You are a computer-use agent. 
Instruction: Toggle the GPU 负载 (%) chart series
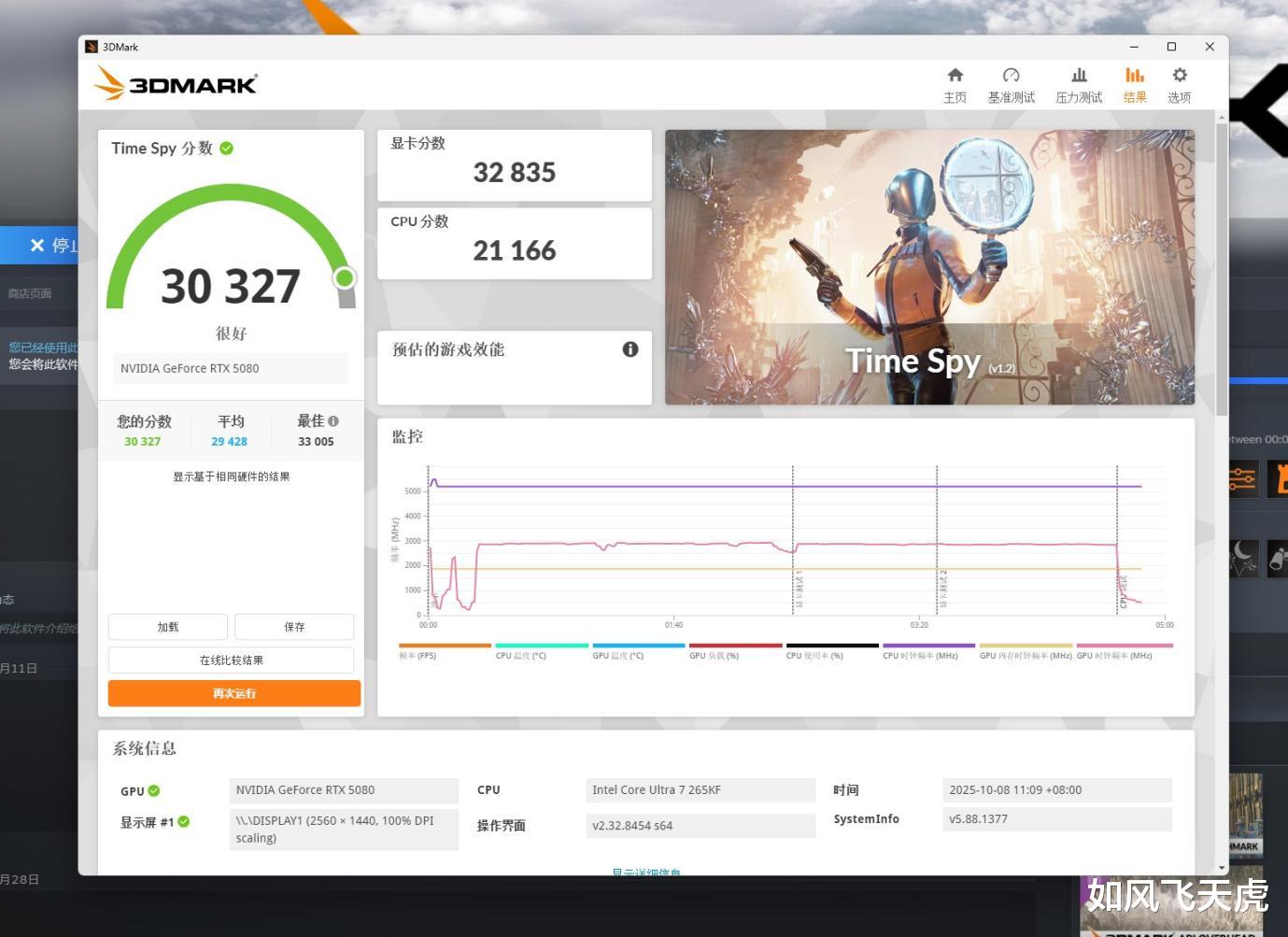click(736, 650)
